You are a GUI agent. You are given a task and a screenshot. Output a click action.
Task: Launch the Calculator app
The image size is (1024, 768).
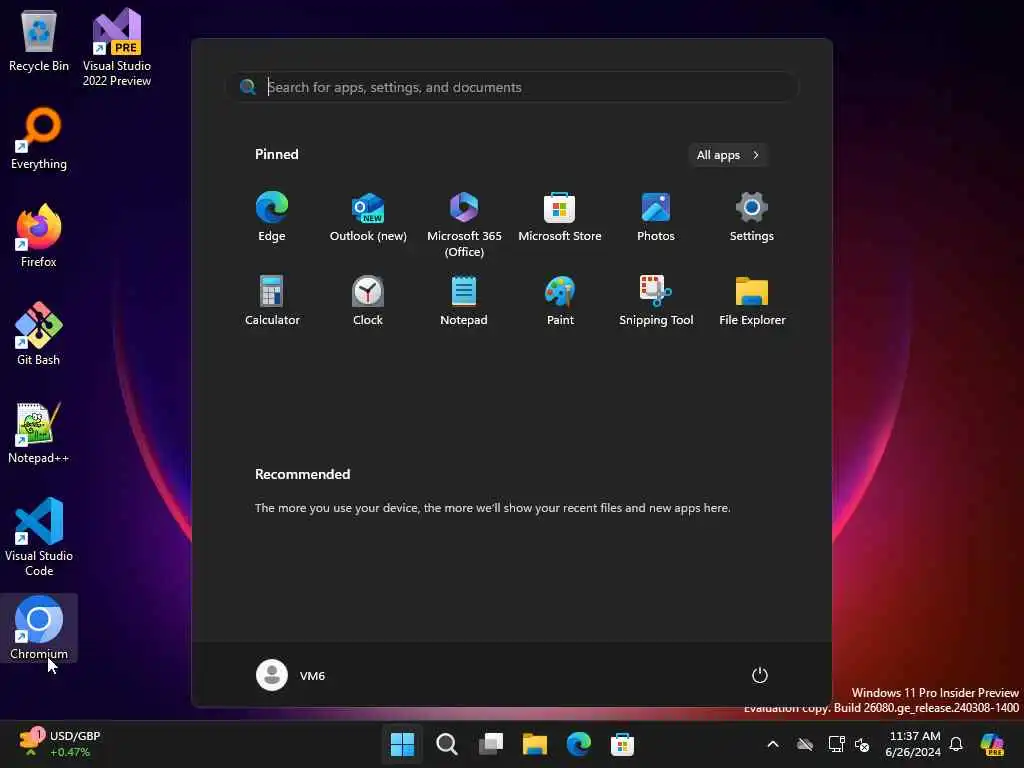point(272,300)
